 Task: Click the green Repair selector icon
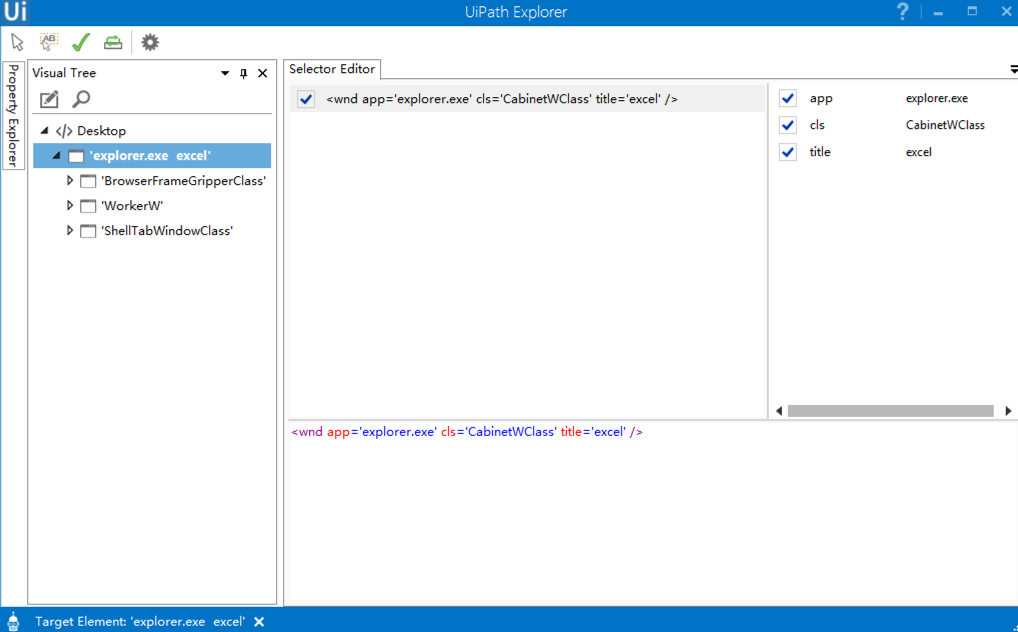pos(113,42)
